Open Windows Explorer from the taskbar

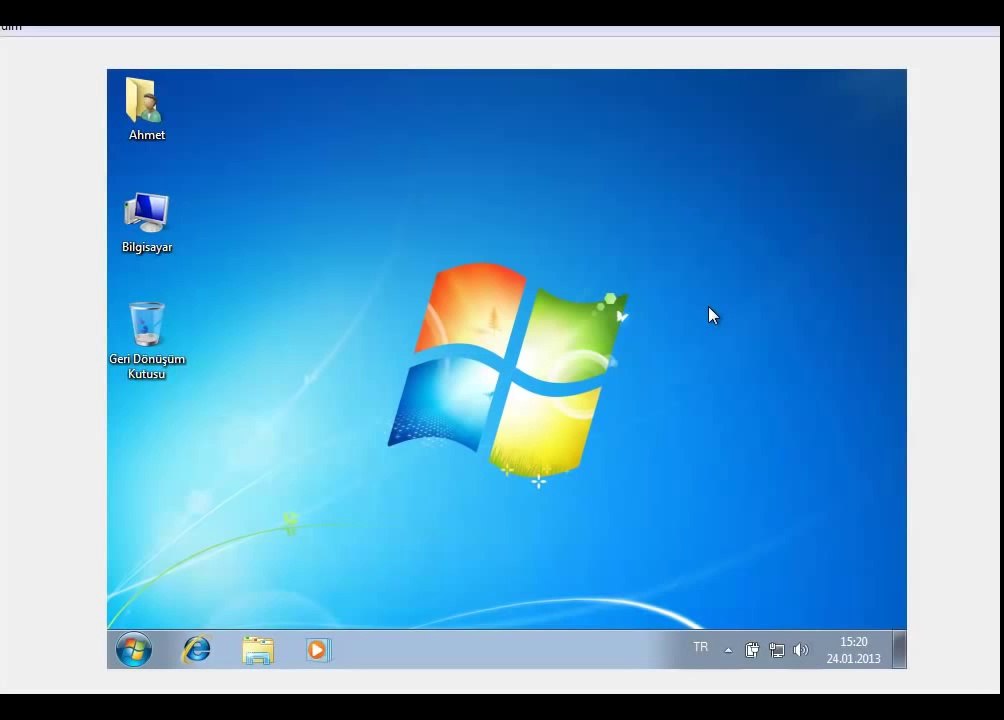[x=258, y=650]
